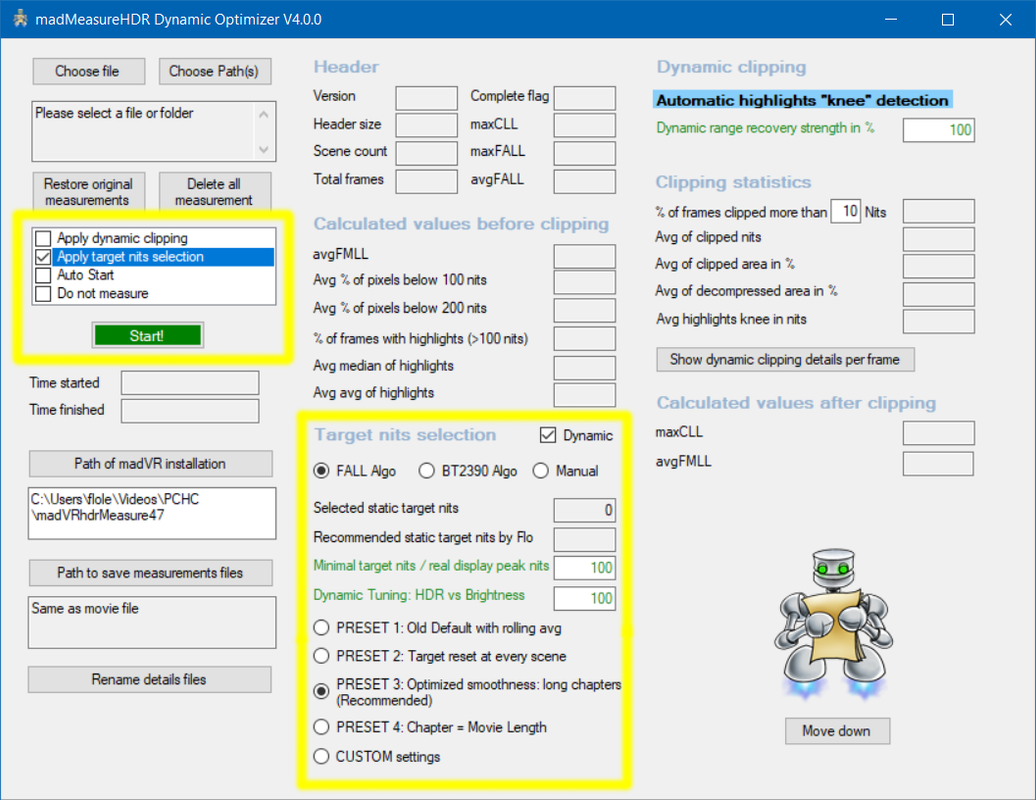Click the Complete flag field
This screenshot has width=1036, height=800.
pos(585,98)
